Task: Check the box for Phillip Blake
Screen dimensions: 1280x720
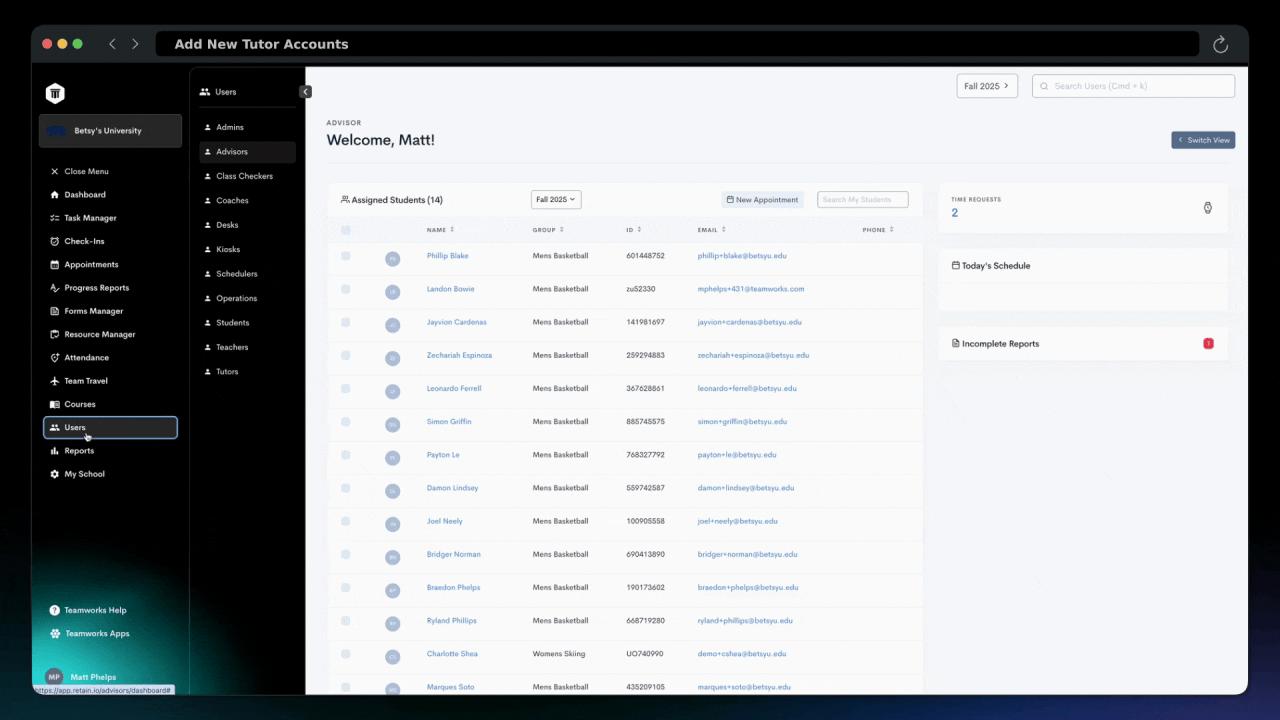Action: coord(346,256)
